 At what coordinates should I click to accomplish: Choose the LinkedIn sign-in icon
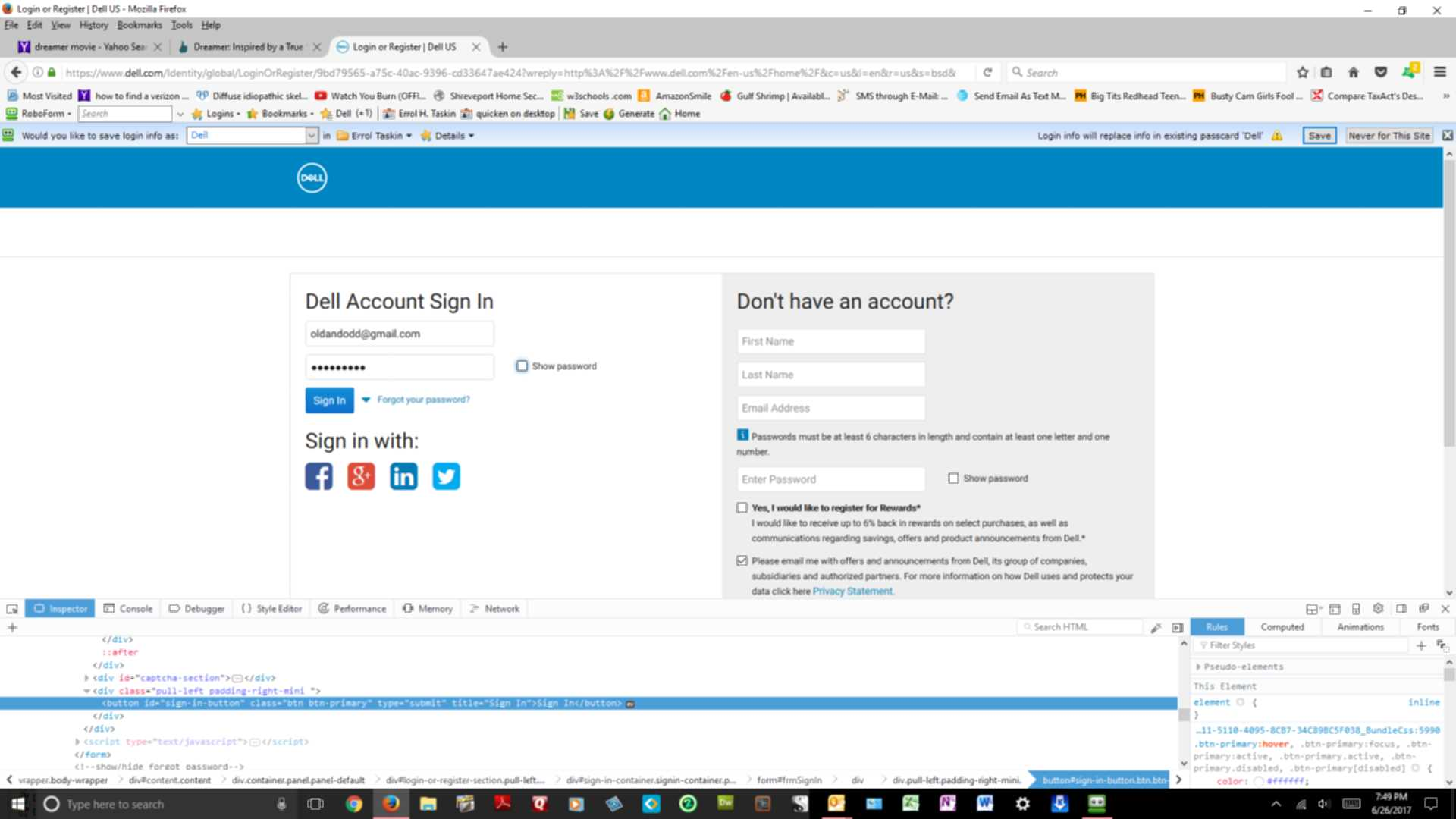[x=403, y=476]
